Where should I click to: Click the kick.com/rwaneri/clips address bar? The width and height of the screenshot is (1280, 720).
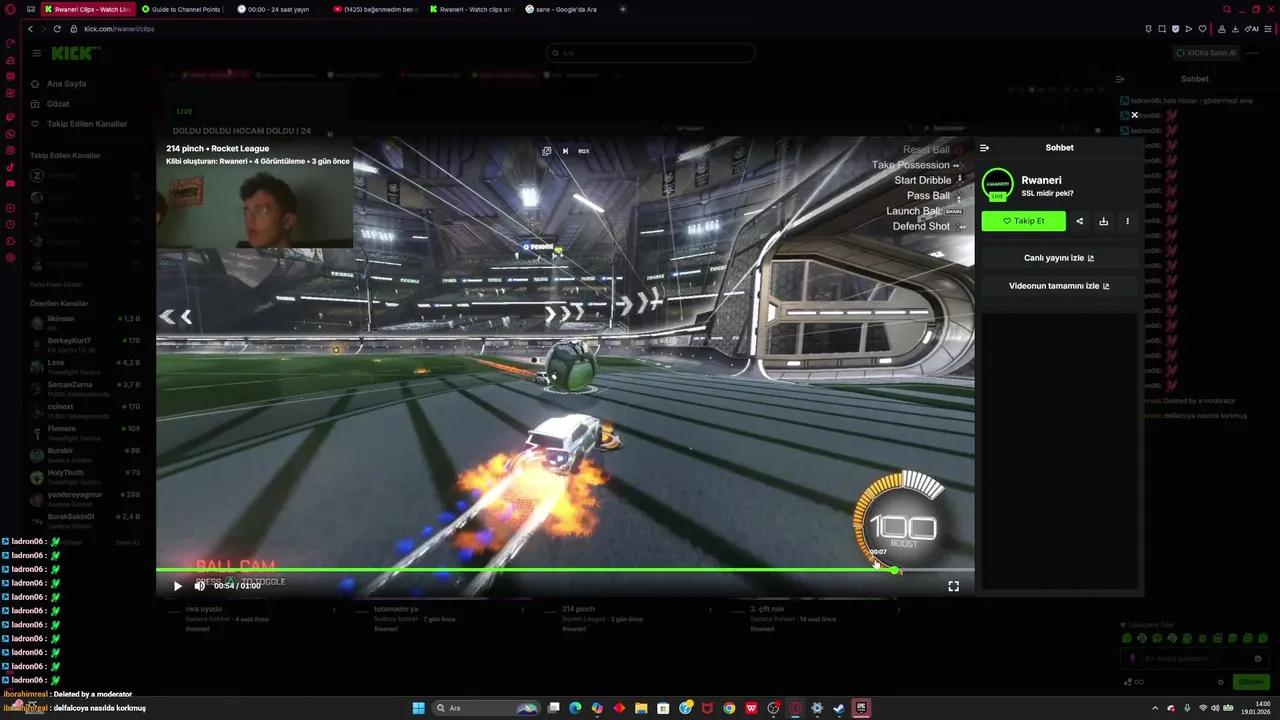119,29
